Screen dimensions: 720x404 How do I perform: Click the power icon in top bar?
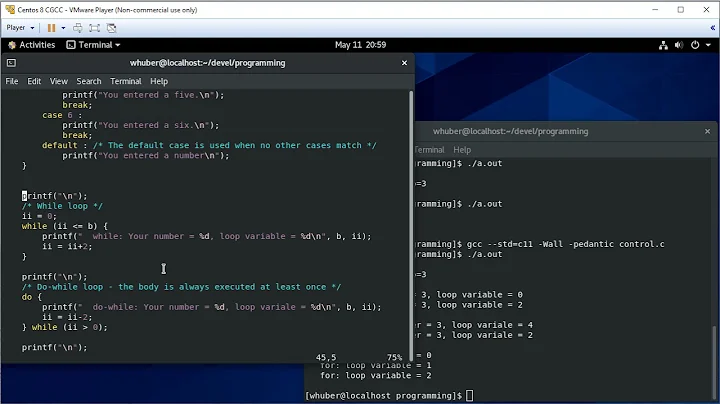tap(695, 45)
